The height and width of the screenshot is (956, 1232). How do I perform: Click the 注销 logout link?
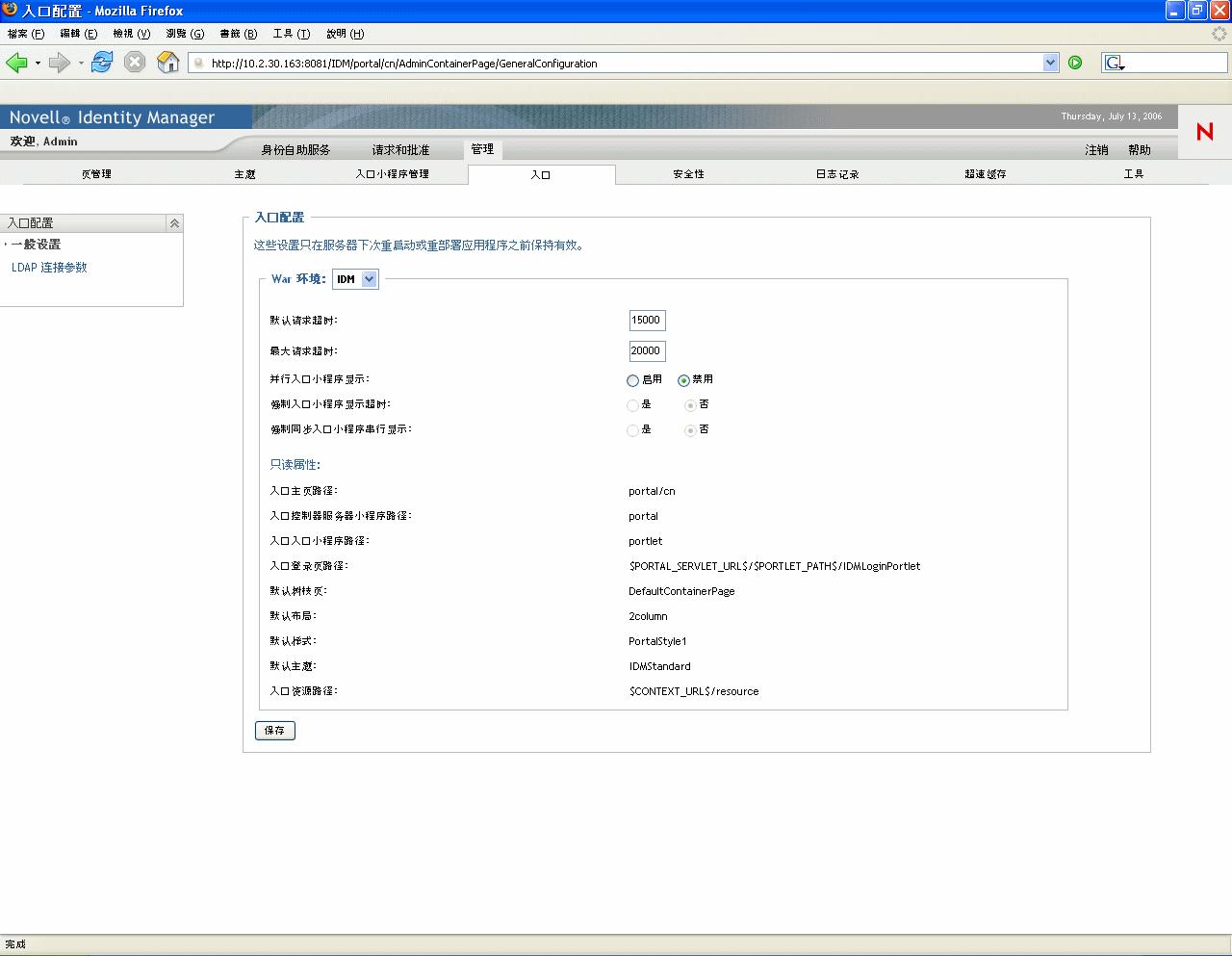[x=1096, y=150]
